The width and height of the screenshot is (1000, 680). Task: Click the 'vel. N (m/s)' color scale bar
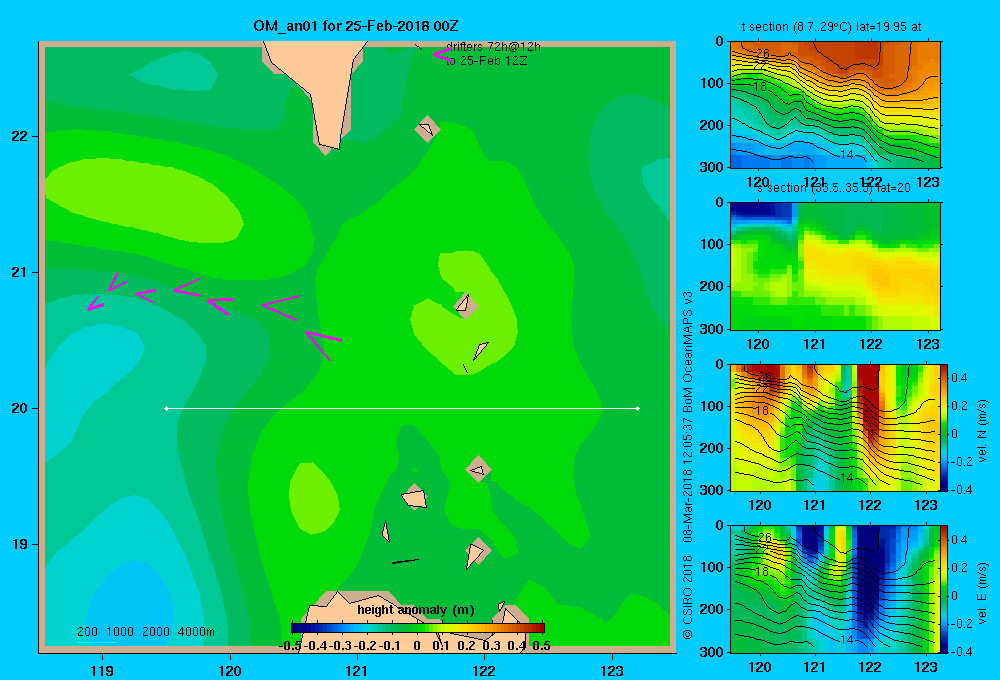[x=945, y=427]
